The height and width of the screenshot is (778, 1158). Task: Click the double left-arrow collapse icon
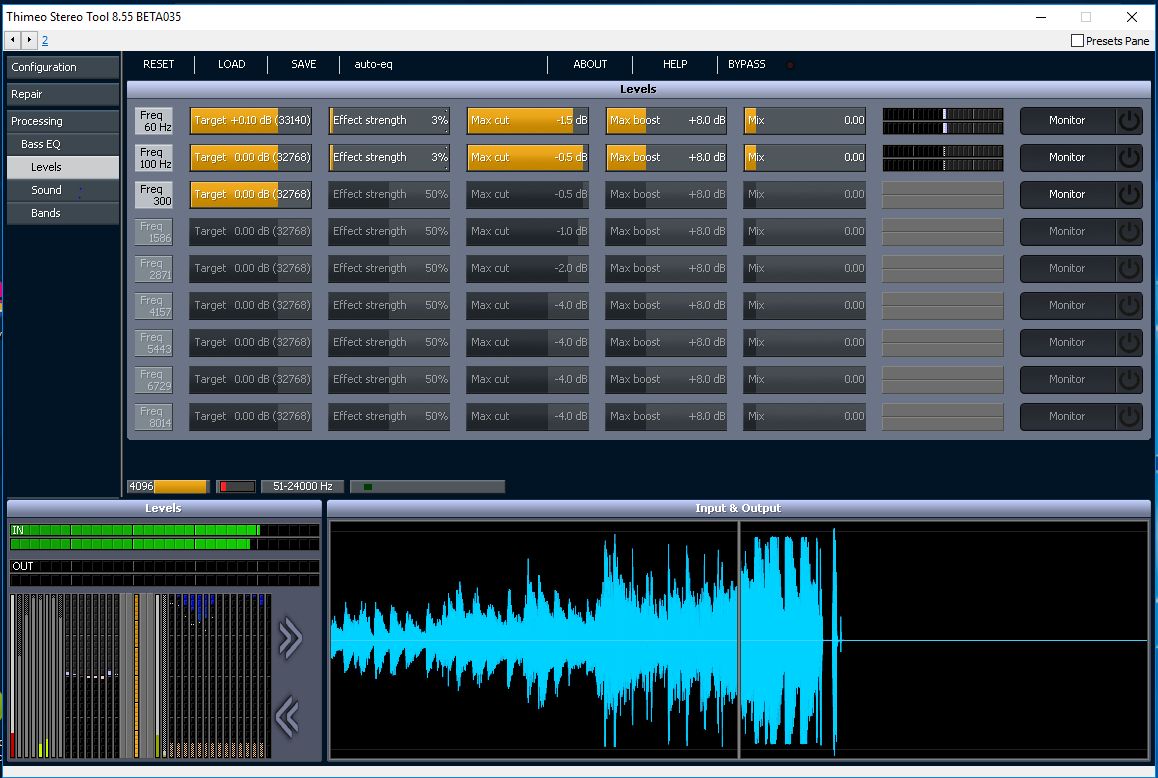pos(287,716)
